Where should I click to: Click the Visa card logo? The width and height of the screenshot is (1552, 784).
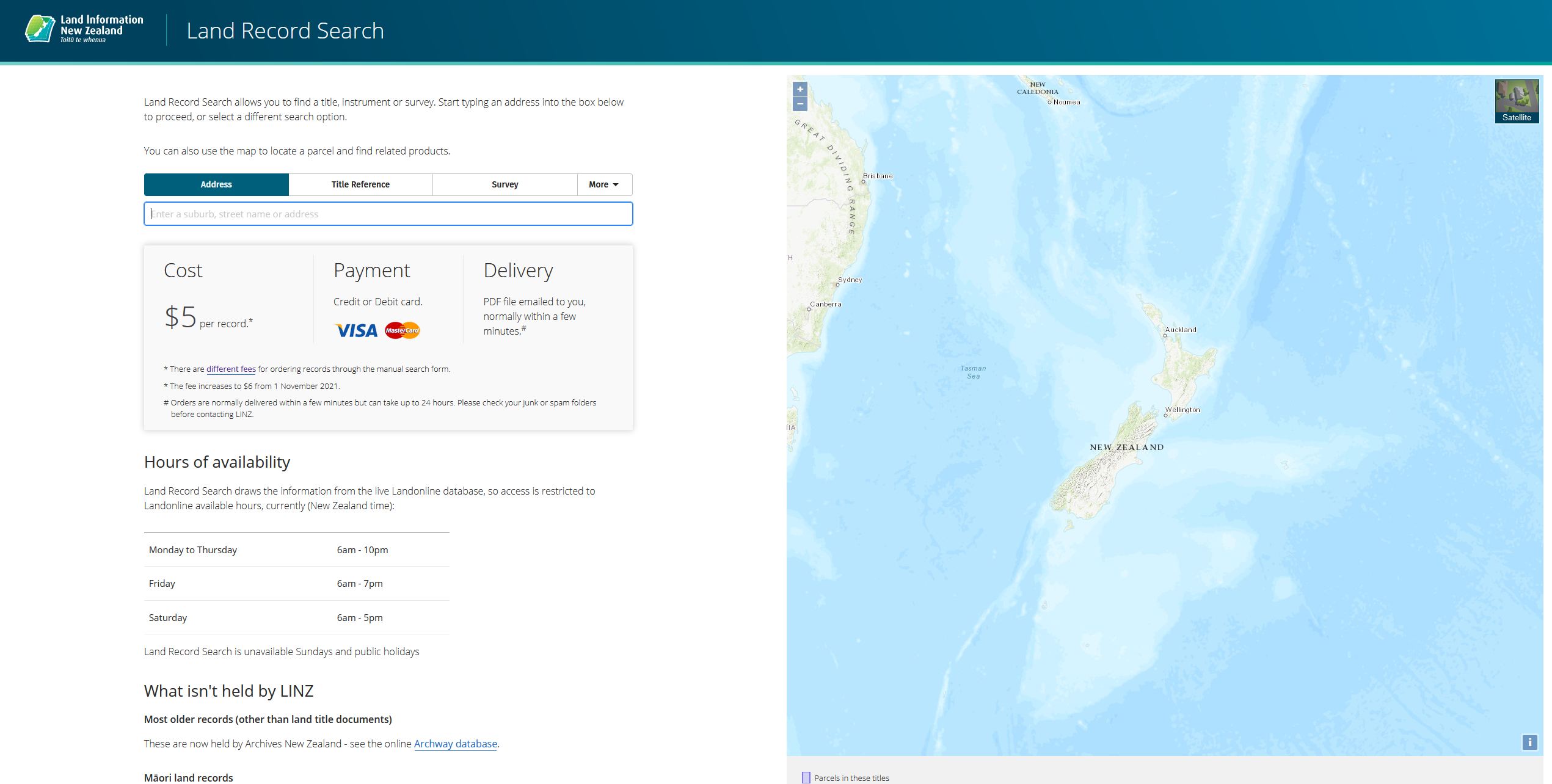(357, 330)
